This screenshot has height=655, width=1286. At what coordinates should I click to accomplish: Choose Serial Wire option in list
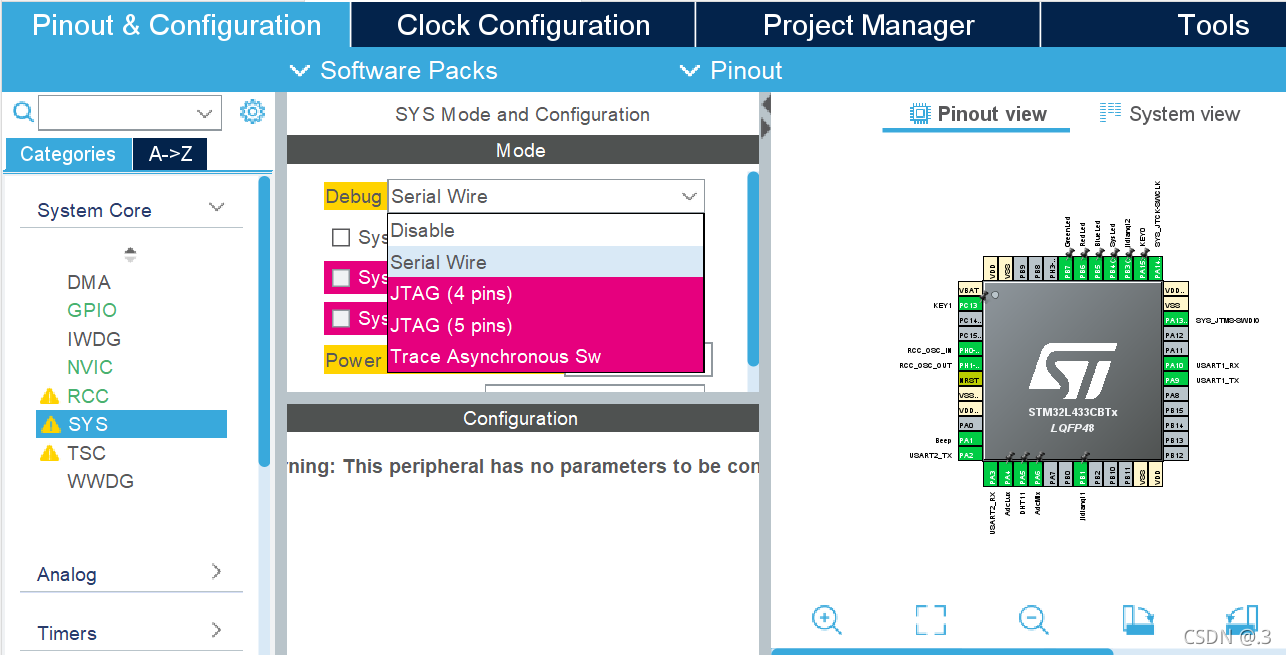coord(546,262)
